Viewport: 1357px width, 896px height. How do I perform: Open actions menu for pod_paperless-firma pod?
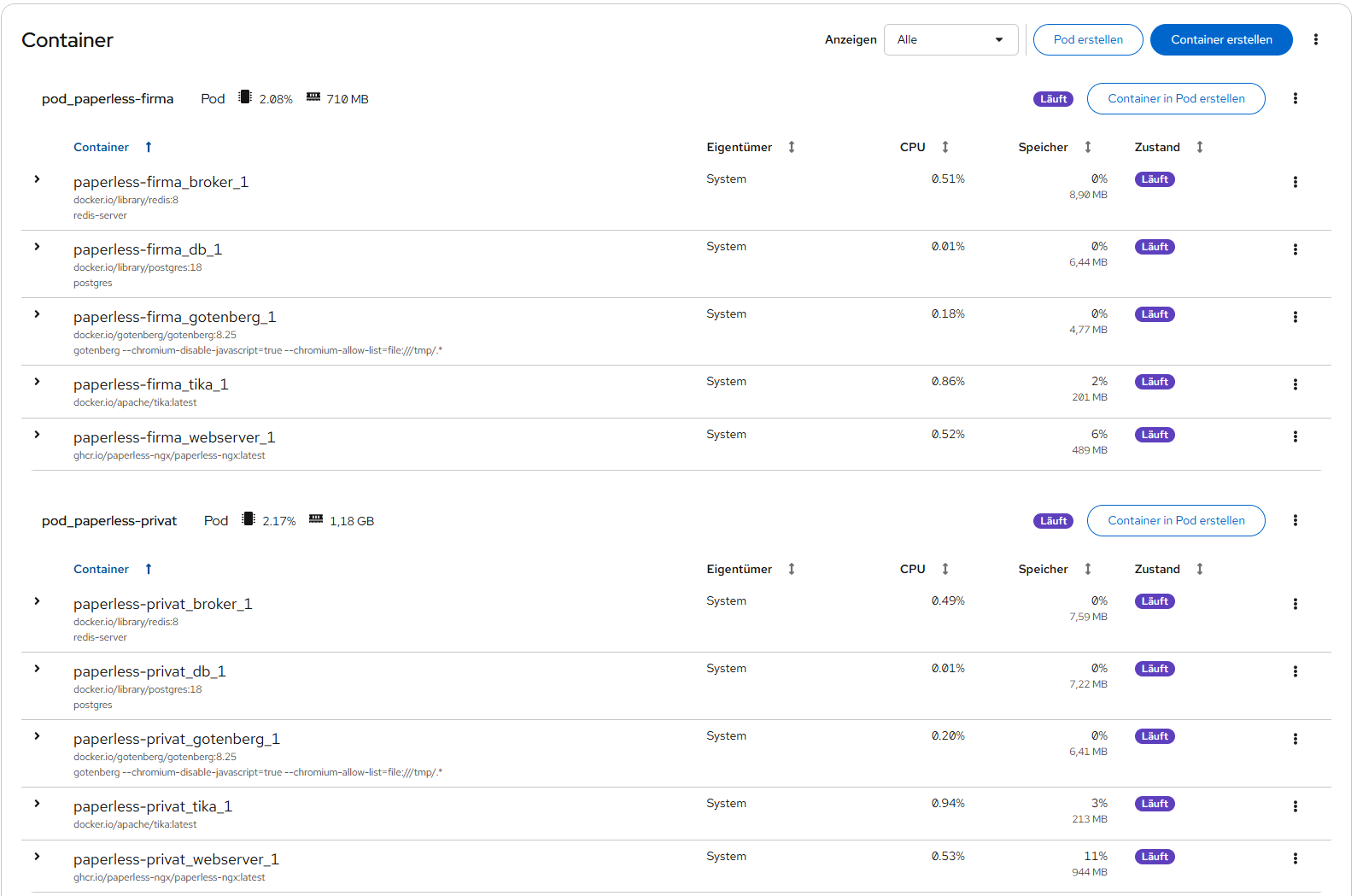coord(1295,98)
